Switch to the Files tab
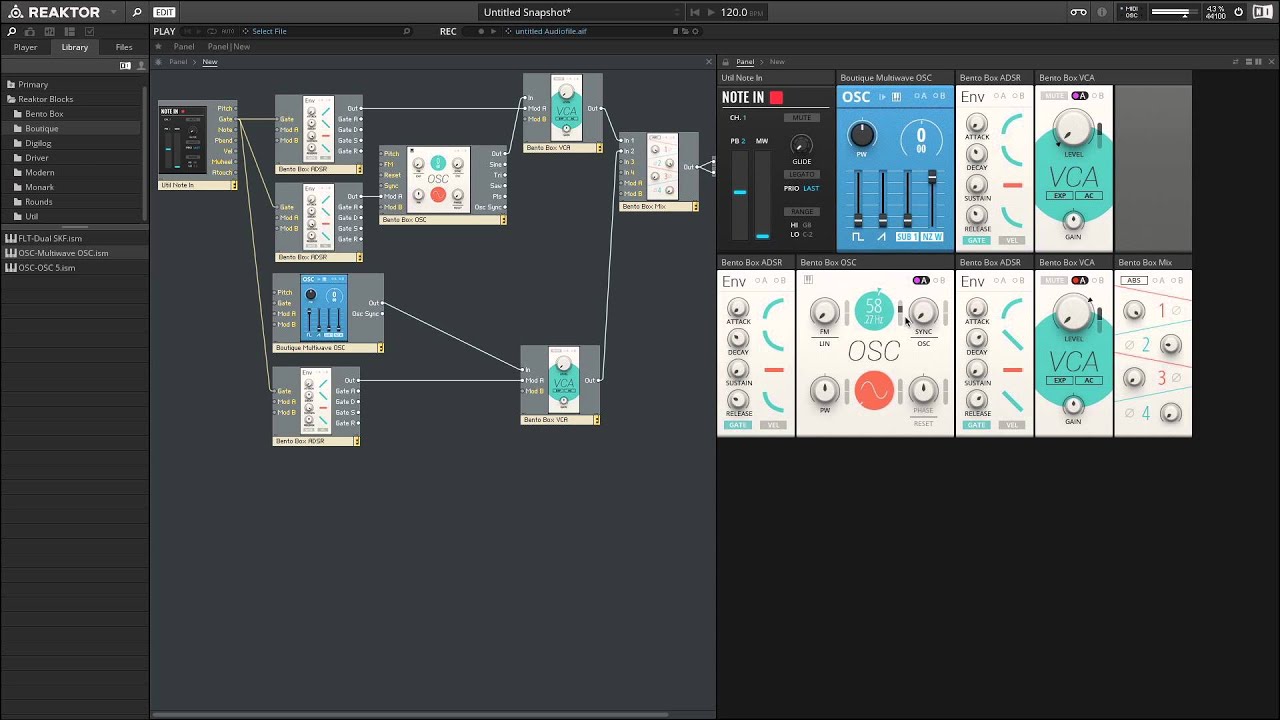 (x=124, y=47)
